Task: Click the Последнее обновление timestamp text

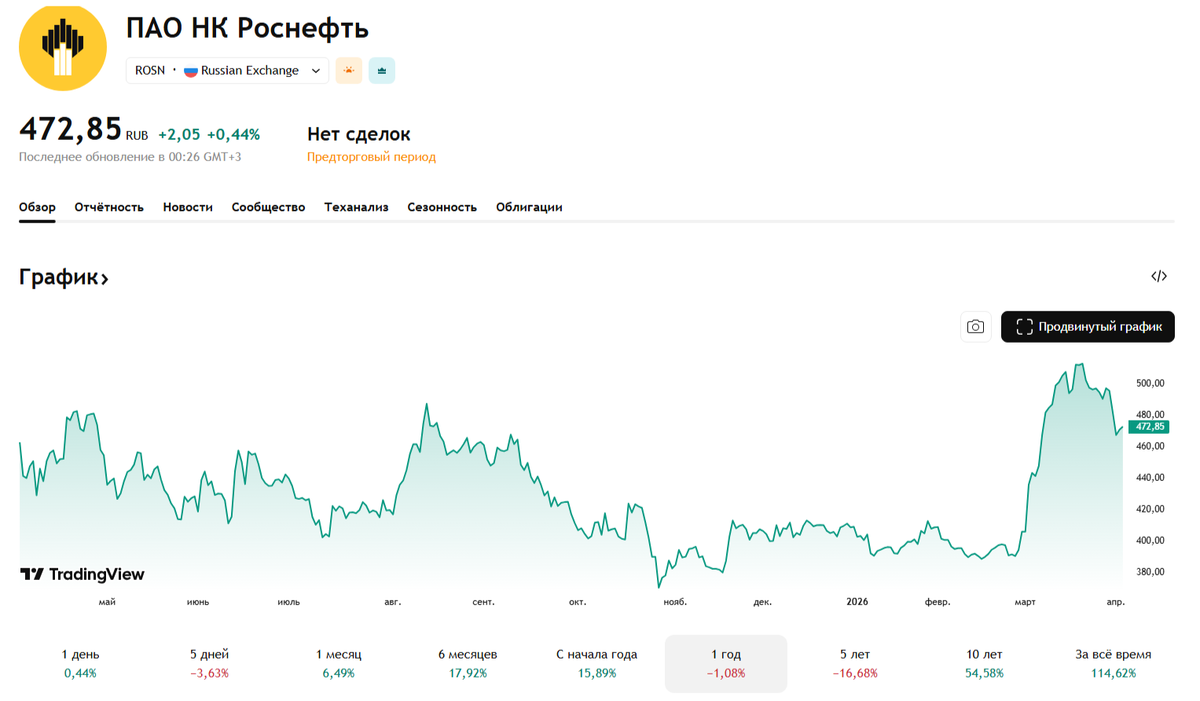Action: pyautogui.click(x=130, y=157)
